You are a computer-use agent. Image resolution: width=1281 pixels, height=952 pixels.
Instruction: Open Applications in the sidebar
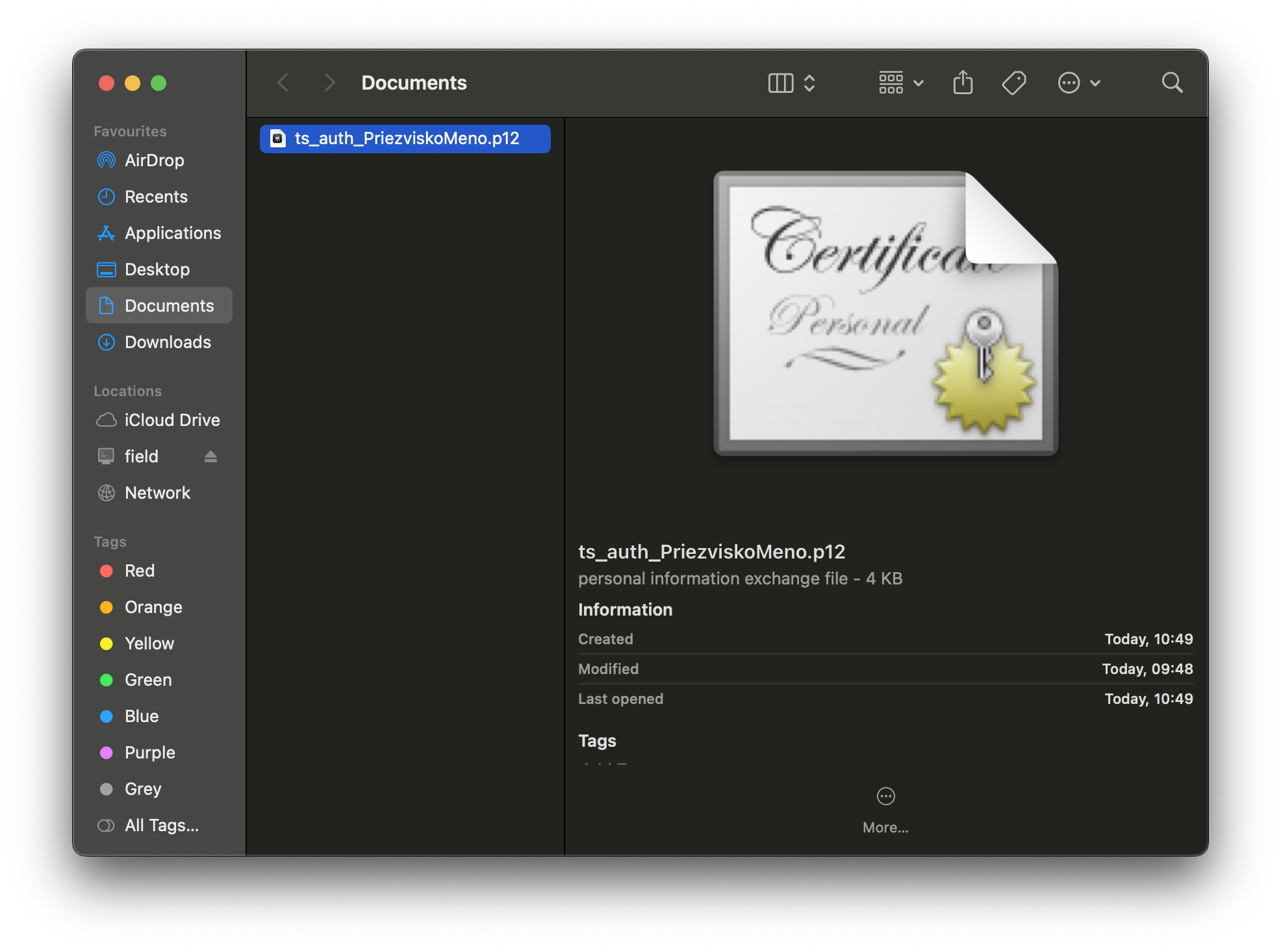coord(159,233)
